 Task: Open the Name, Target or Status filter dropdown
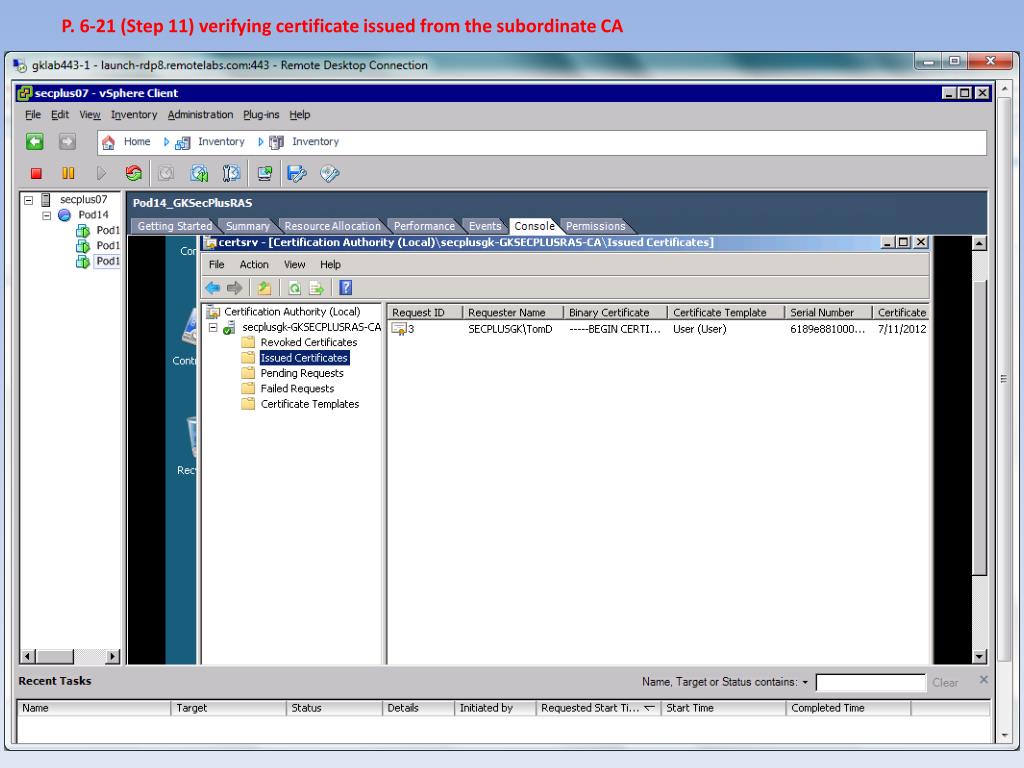805,682
